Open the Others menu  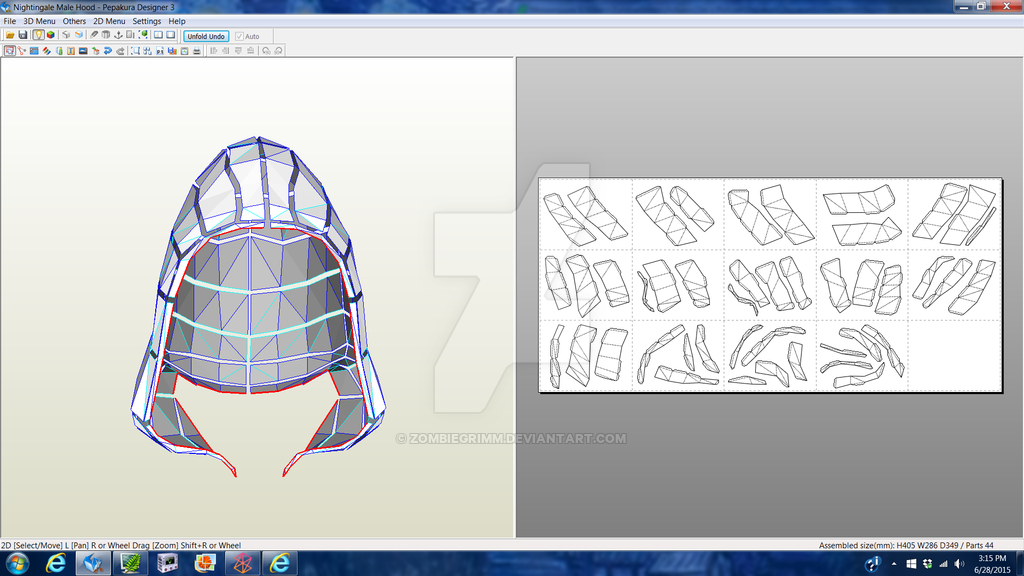[74, 21]
